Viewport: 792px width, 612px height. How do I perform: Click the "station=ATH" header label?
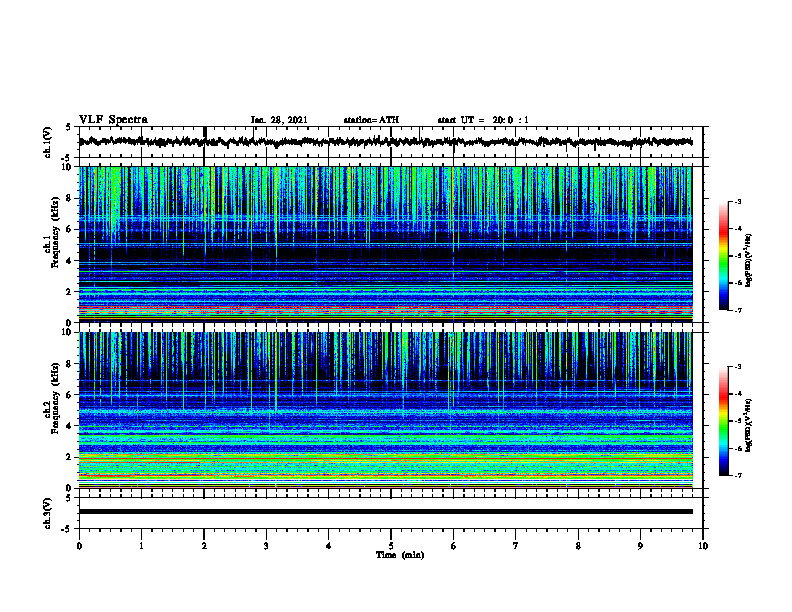click(x=371, y=120)
